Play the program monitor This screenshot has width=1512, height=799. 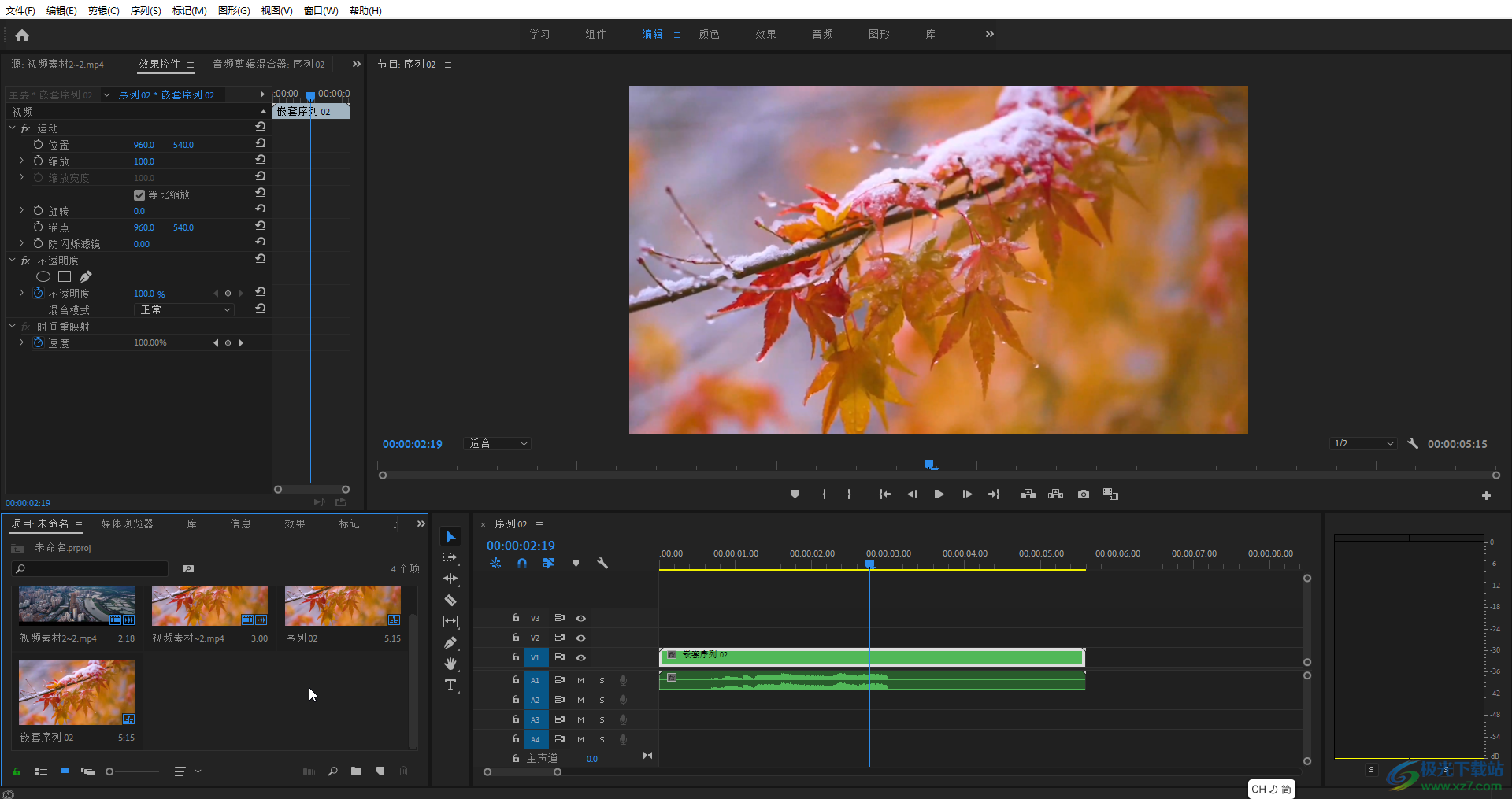point(939,494)
